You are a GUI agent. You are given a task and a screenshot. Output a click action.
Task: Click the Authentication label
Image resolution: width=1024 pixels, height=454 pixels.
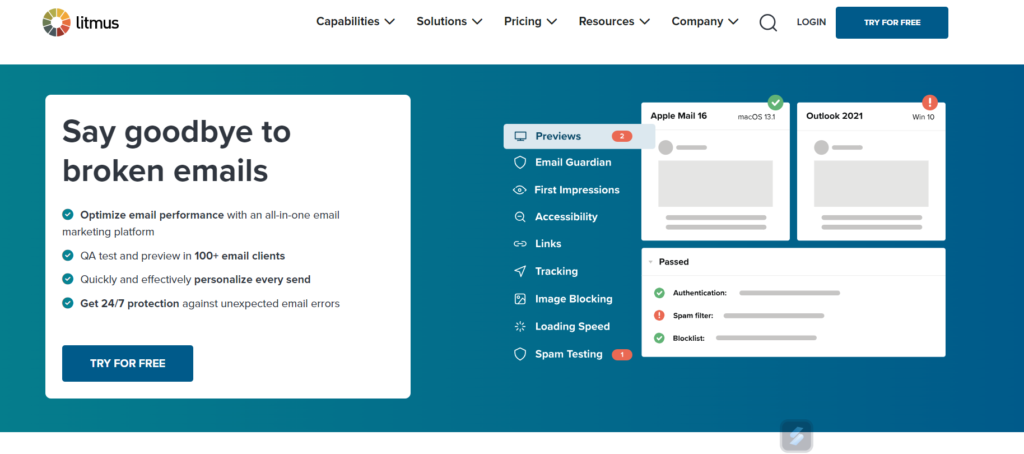pyautogui.click(x=700, y=293)
